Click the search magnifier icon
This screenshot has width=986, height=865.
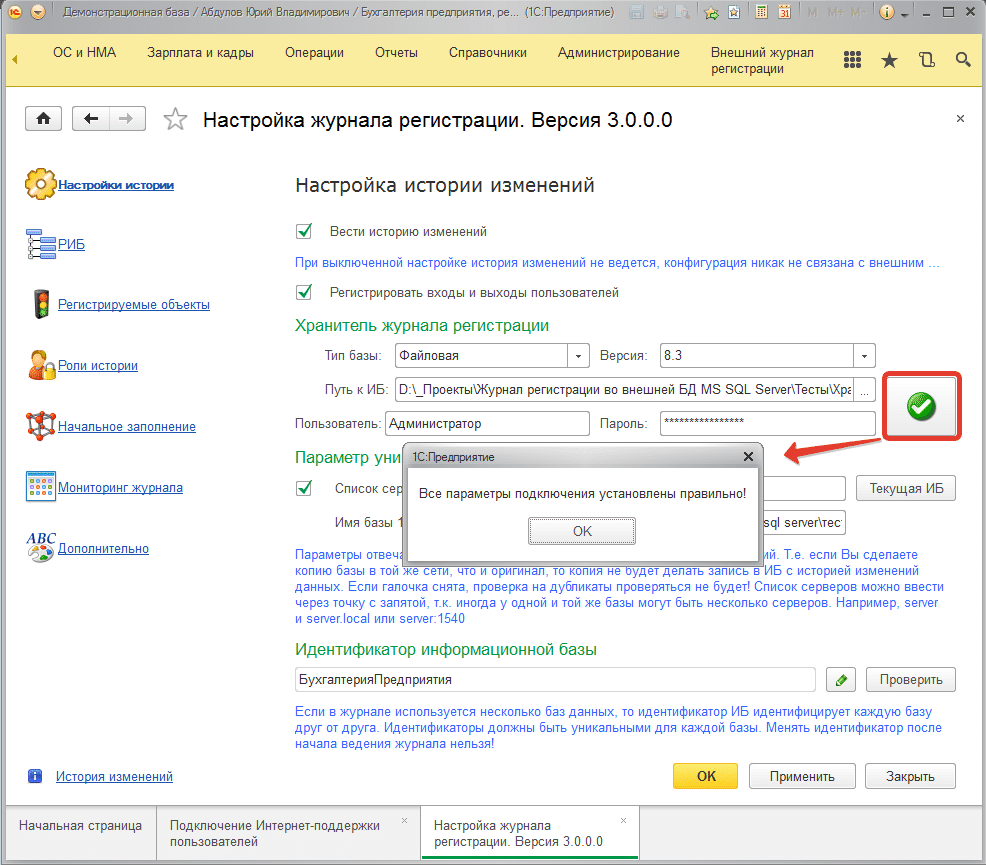pos(963,60)
